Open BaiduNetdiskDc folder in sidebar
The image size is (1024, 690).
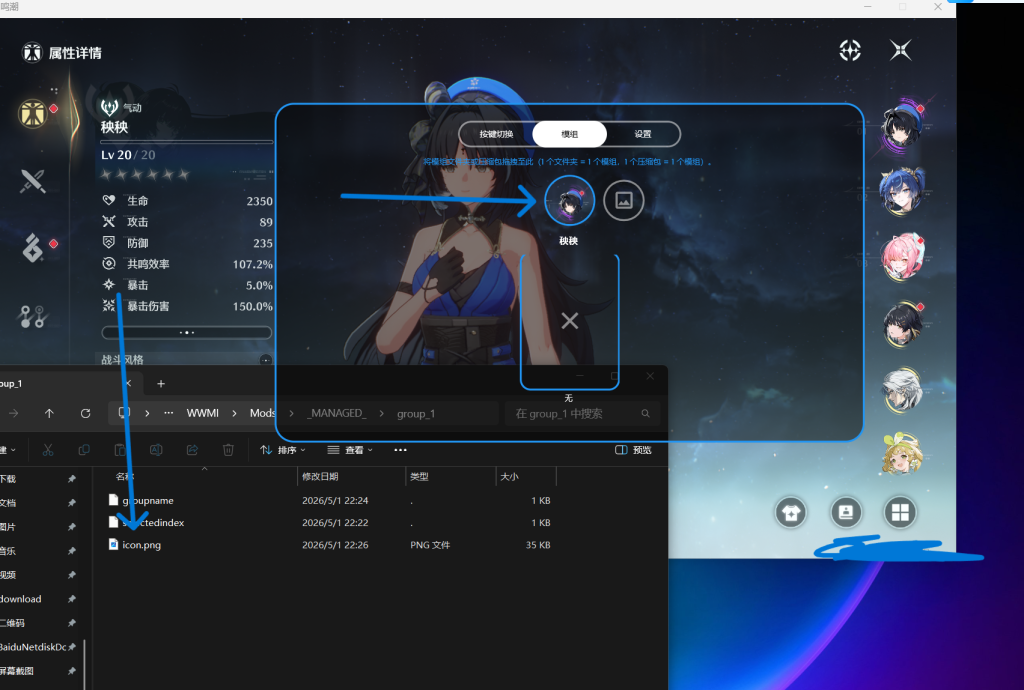(33, 647)
